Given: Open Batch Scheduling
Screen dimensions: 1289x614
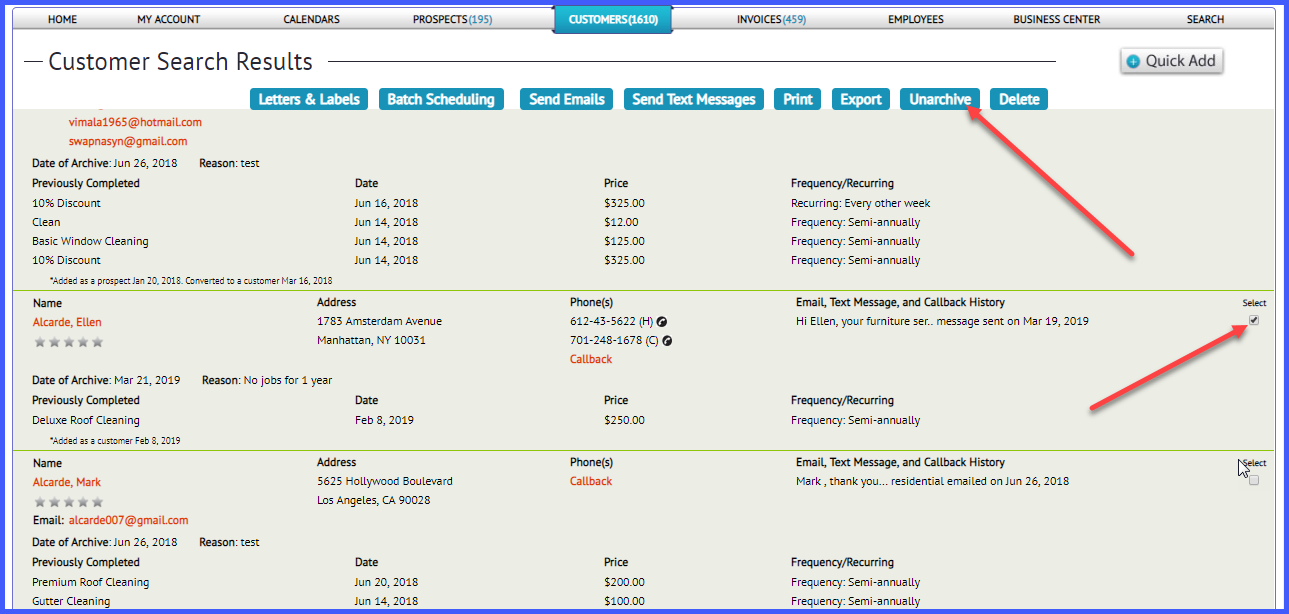Looking at the screenshot, I should (x=441, y=99).
